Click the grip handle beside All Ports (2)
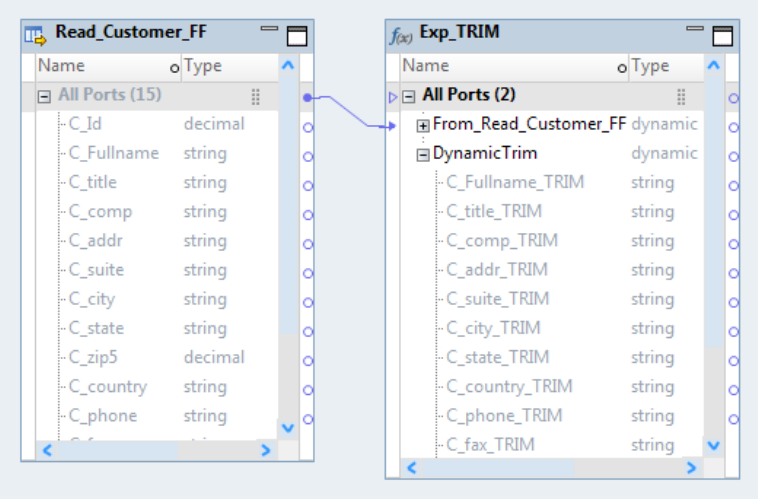758x499 pixels. 681,96
